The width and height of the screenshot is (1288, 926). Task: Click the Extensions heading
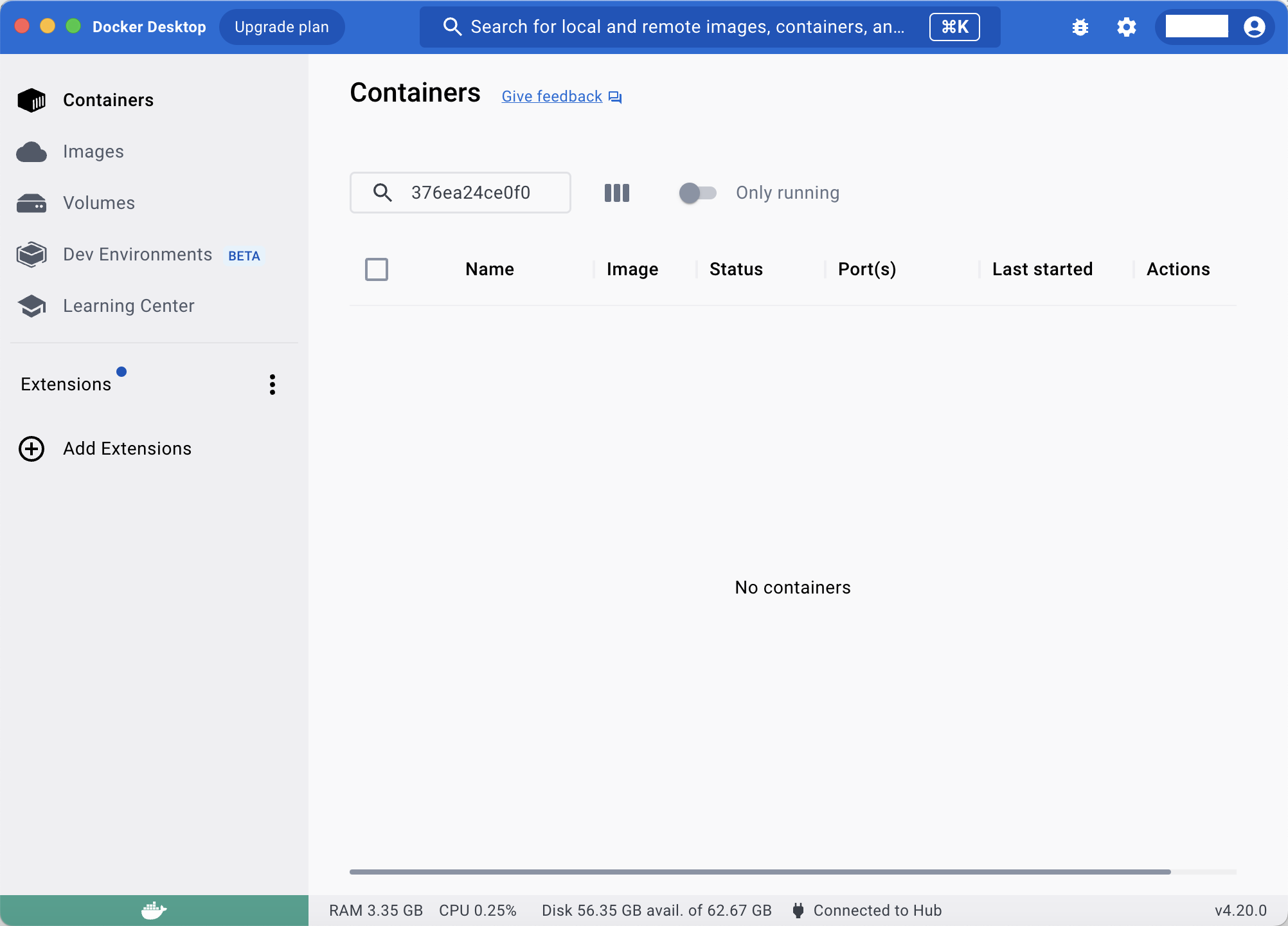coord(66,385)
